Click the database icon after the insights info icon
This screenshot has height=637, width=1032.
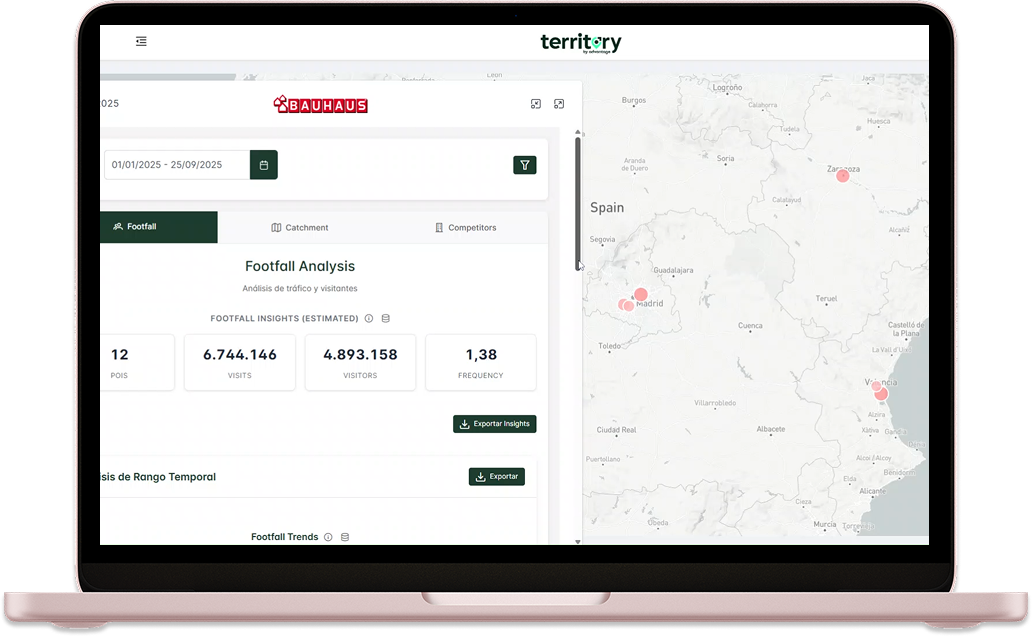386,318
